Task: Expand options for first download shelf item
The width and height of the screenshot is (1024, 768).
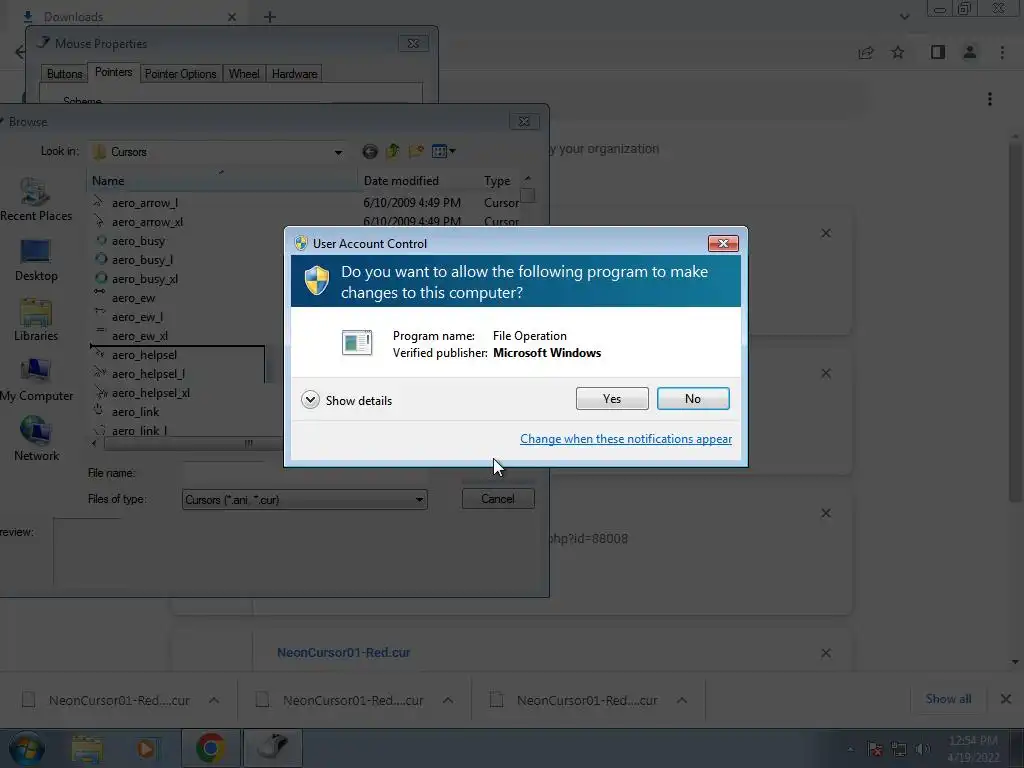Action: [x=214, y=700]
